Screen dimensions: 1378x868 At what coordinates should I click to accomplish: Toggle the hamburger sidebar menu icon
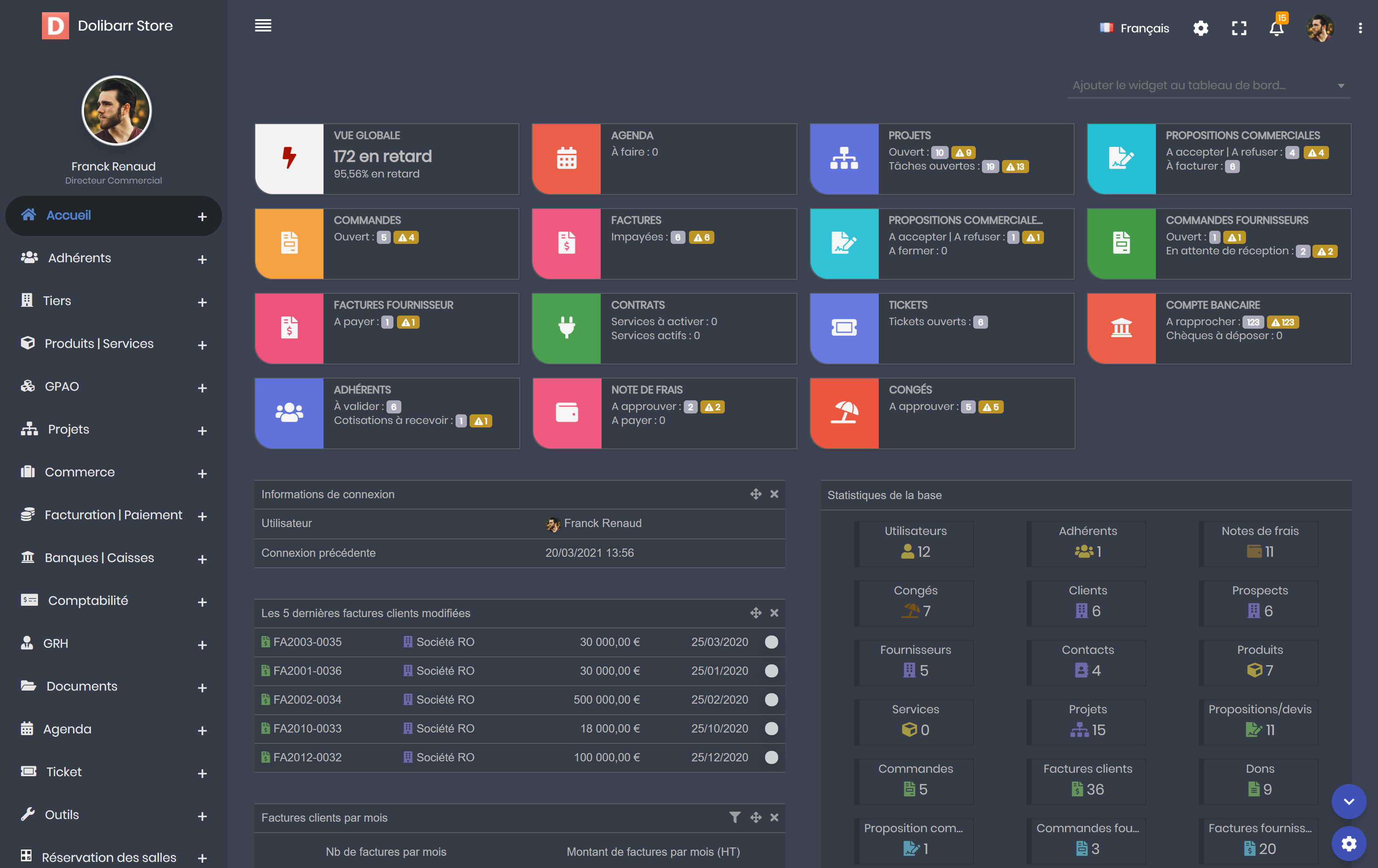[263, 26]
